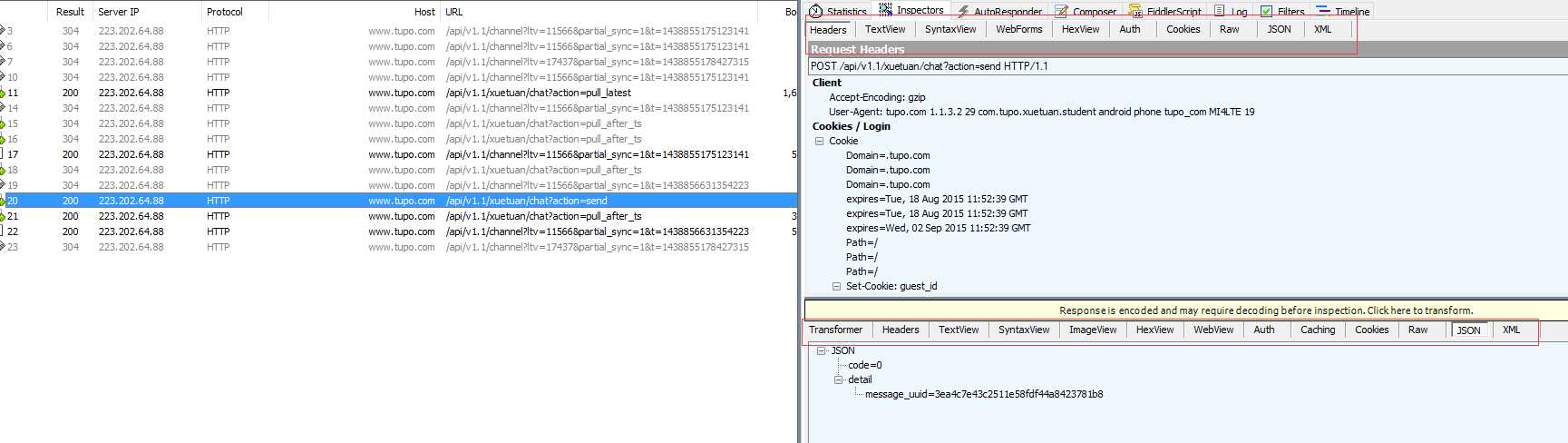Open the response WebView tab

click(1213, 330)
